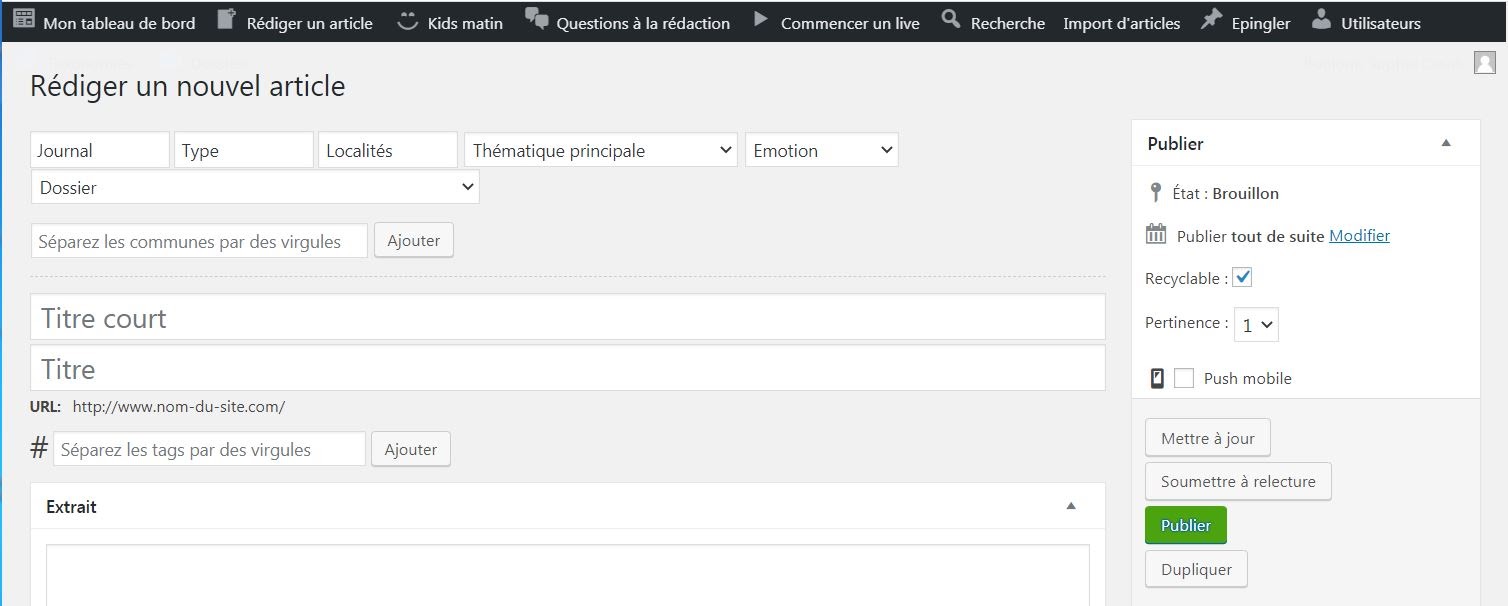Click the user avatar in the top right
This screenshot has height=606, width=1508.
1484,63
